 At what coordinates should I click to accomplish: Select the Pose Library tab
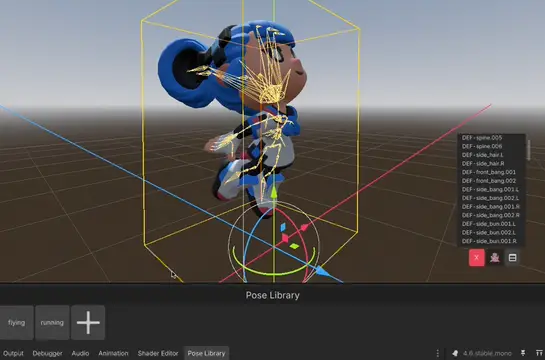point(206,353)
